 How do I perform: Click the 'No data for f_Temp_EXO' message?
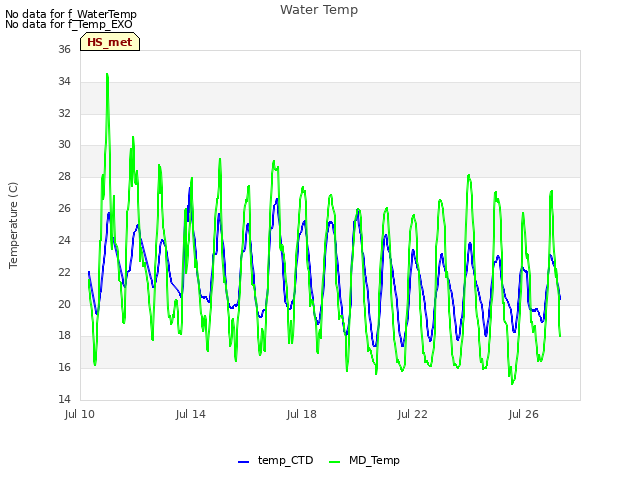pos(69,24)
